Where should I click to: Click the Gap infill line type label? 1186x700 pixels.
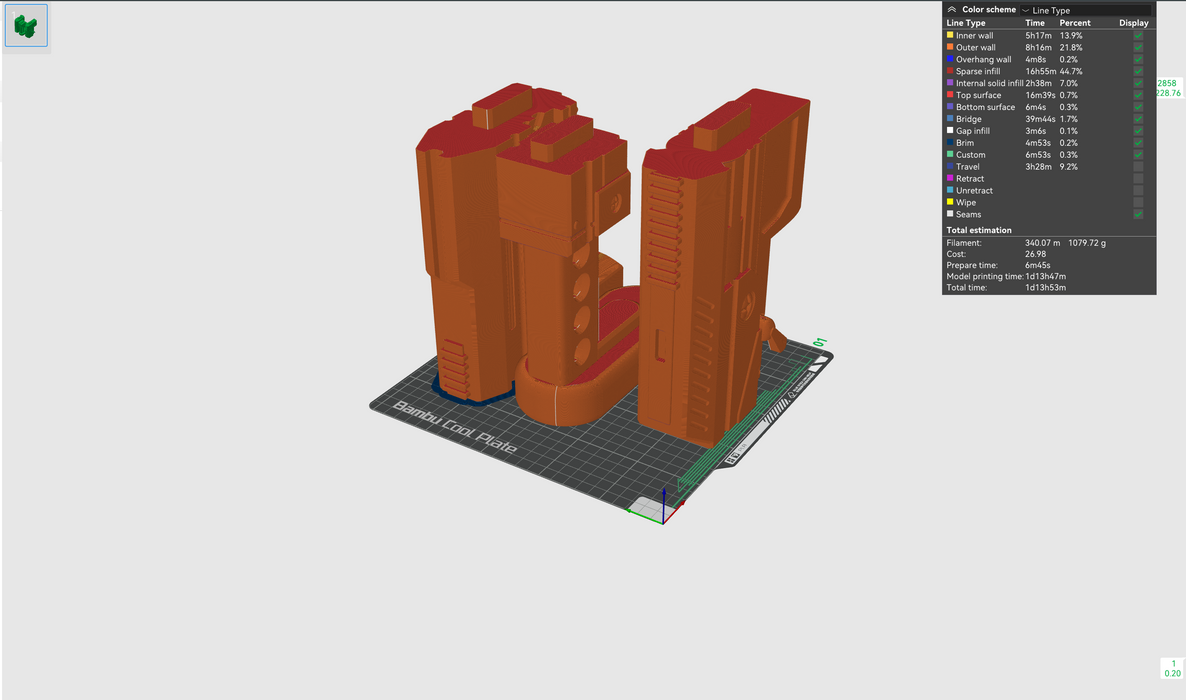tap(972, 131)
